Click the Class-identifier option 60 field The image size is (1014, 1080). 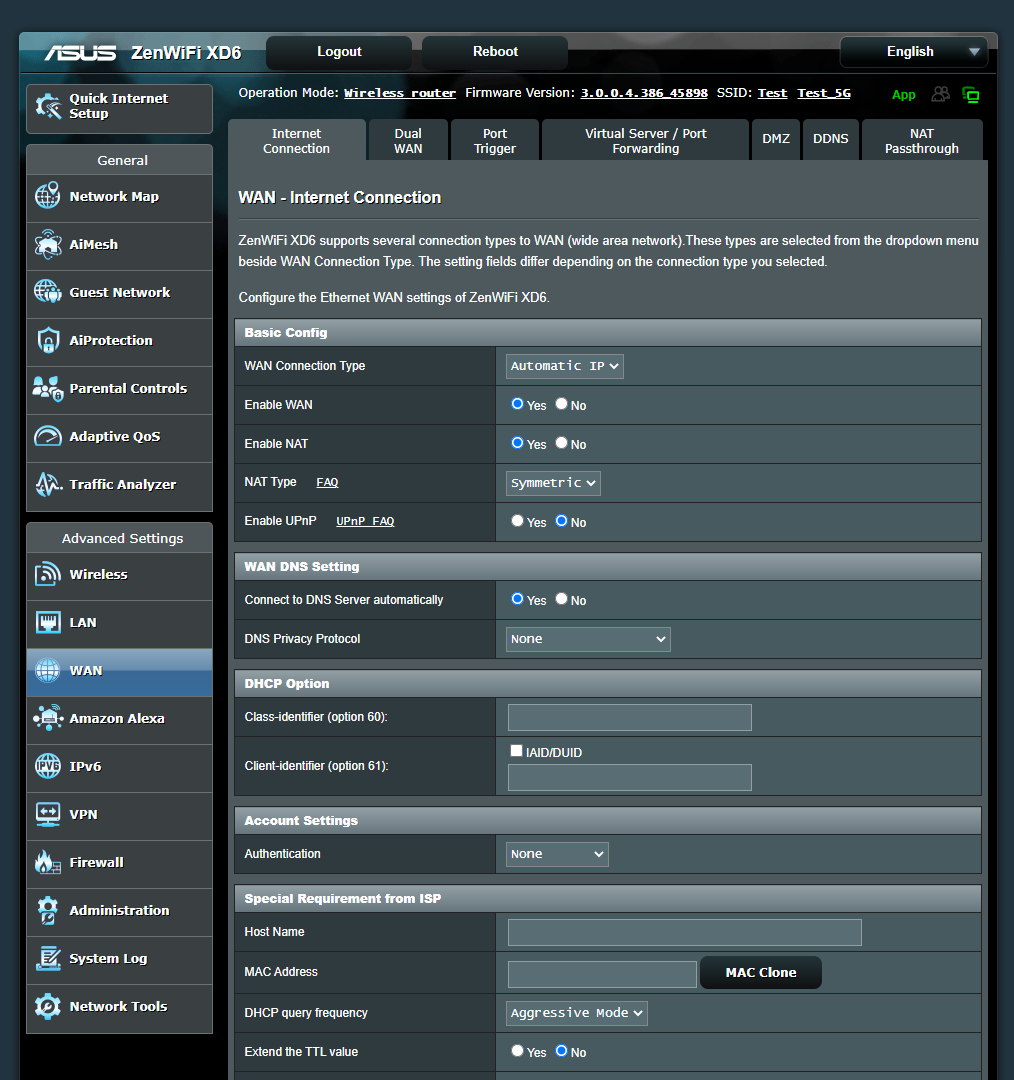(630, 717)
